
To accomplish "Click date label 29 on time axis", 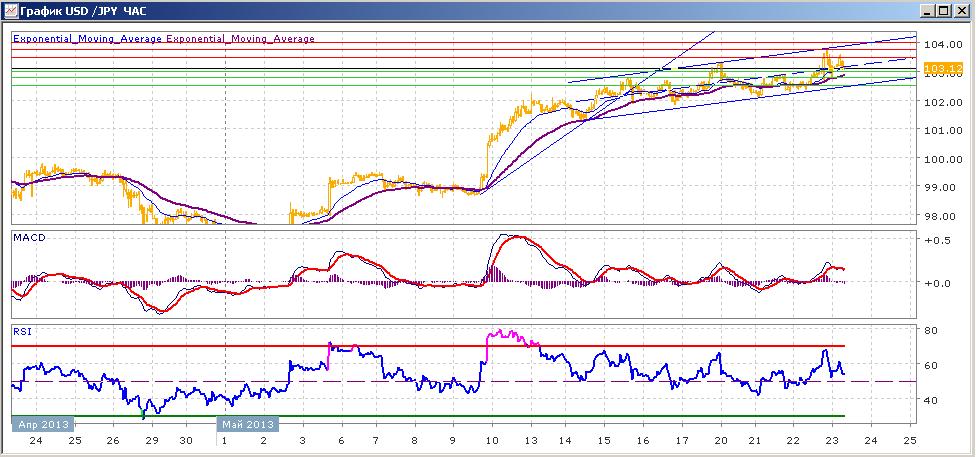I will (151, 440).
